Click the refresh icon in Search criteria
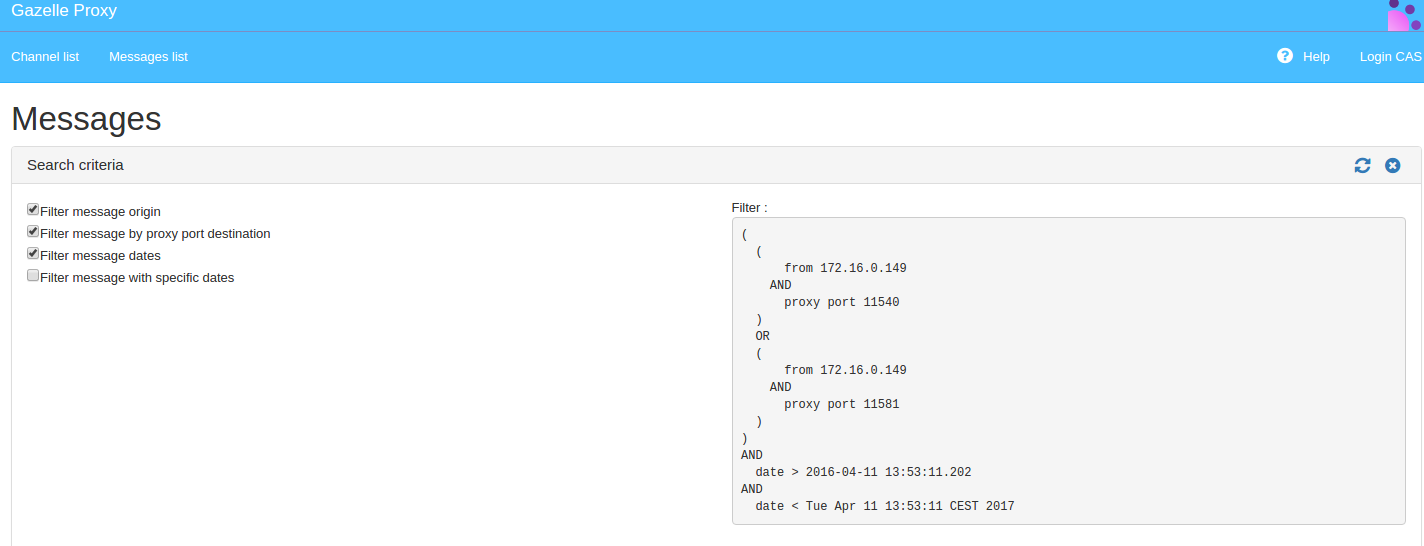Image resolution: width=1424 pixels, height=546 pixels. [x=1362, y=165]
